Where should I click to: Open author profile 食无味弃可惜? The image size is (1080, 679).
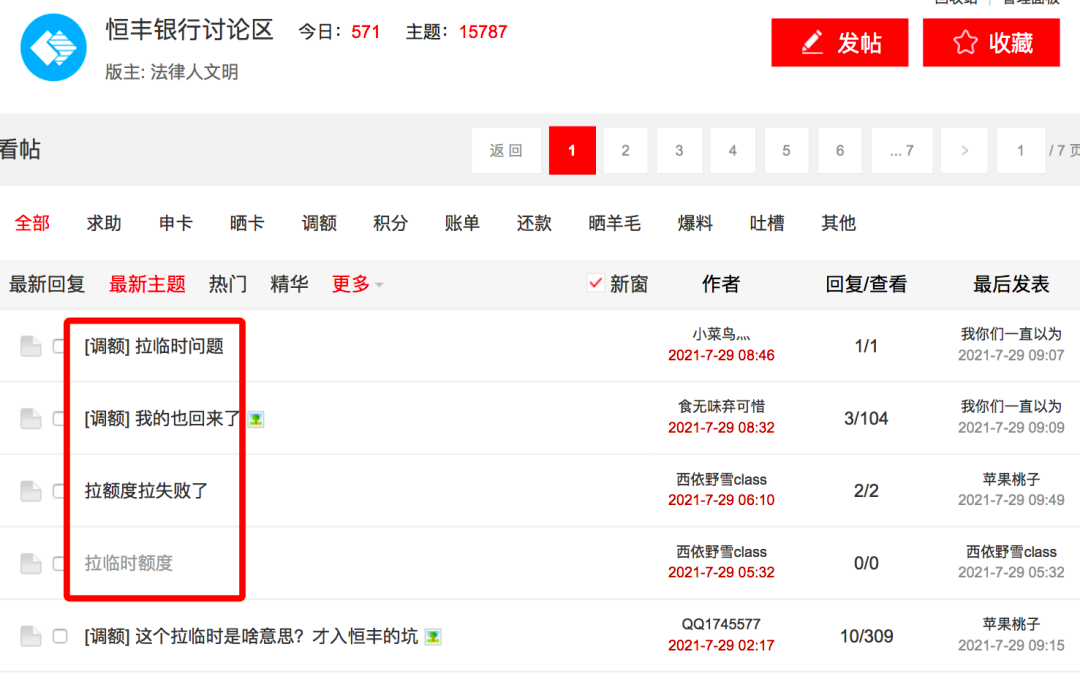click(x=721, y=407)
